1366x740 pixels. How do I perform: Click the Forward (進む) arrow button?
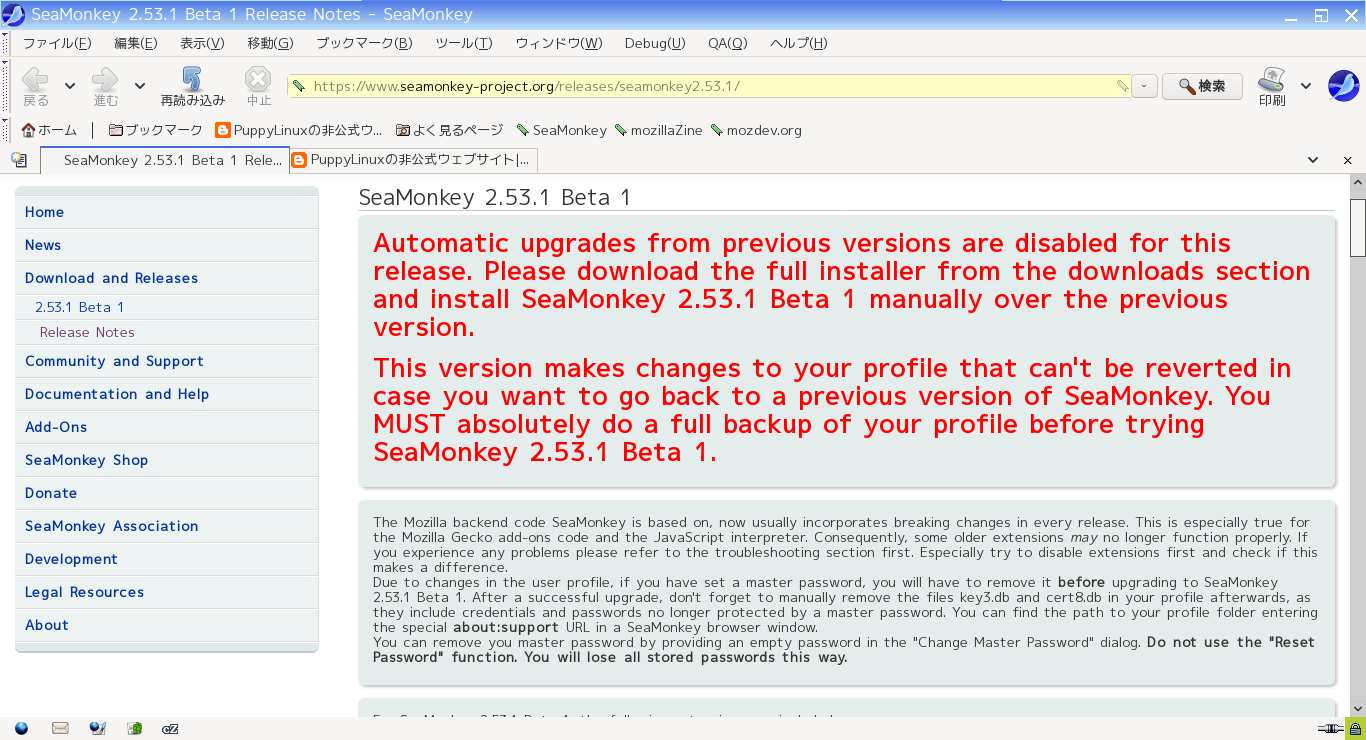coord(105,86)
